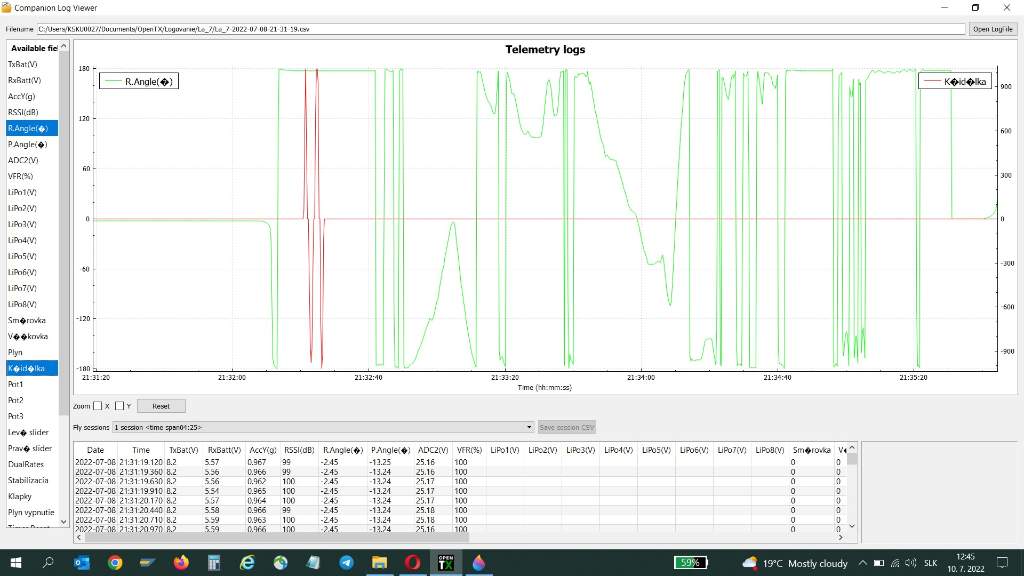1024x576 pixels.
Task: Open Firefox from the taskbar
Action: tap(181, 563)
